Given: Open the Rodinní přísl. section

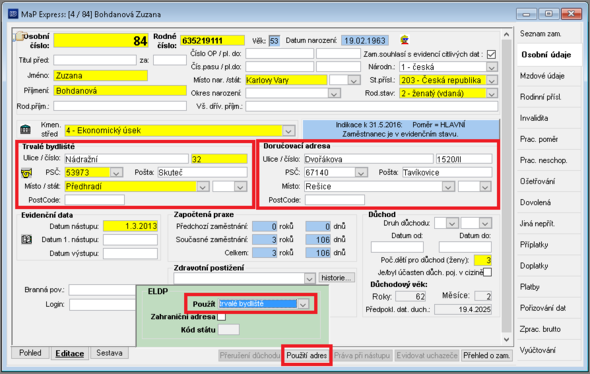Looking at the screenshot, I should tap(540, 97).
